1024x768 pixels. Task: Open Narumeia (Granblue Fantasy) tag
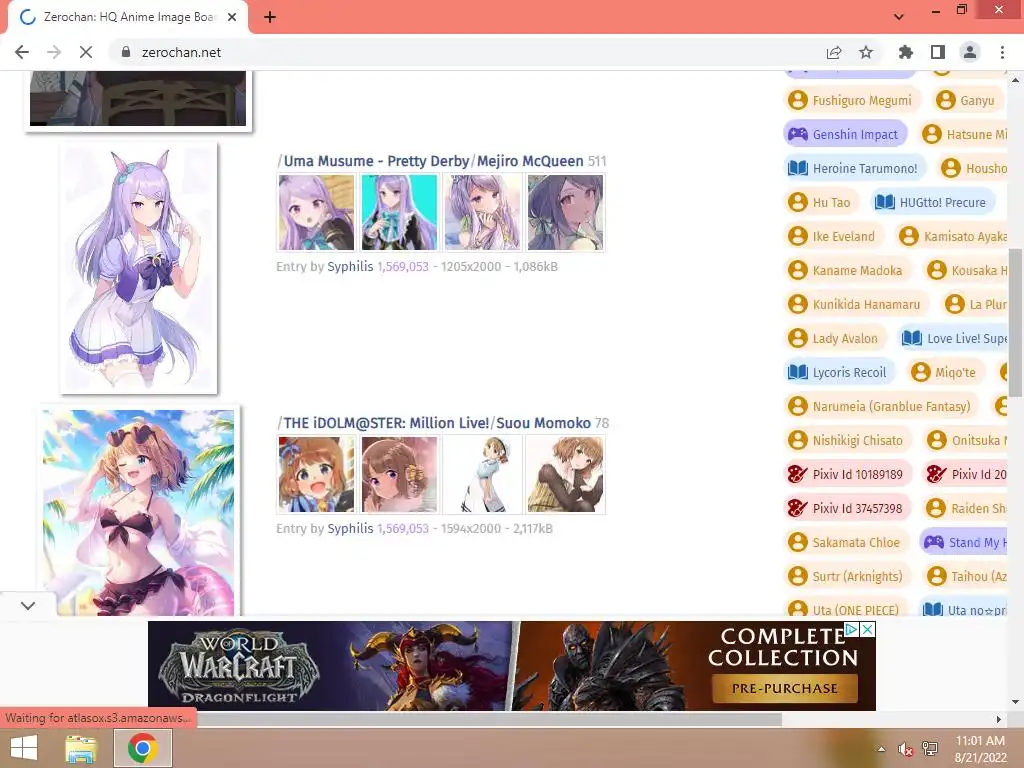point(881,406)
